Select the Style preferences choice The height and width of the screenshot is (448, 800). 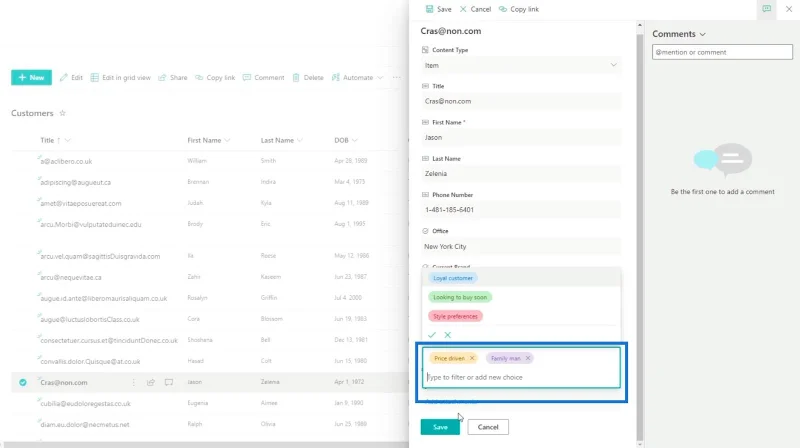coord(455,316)
